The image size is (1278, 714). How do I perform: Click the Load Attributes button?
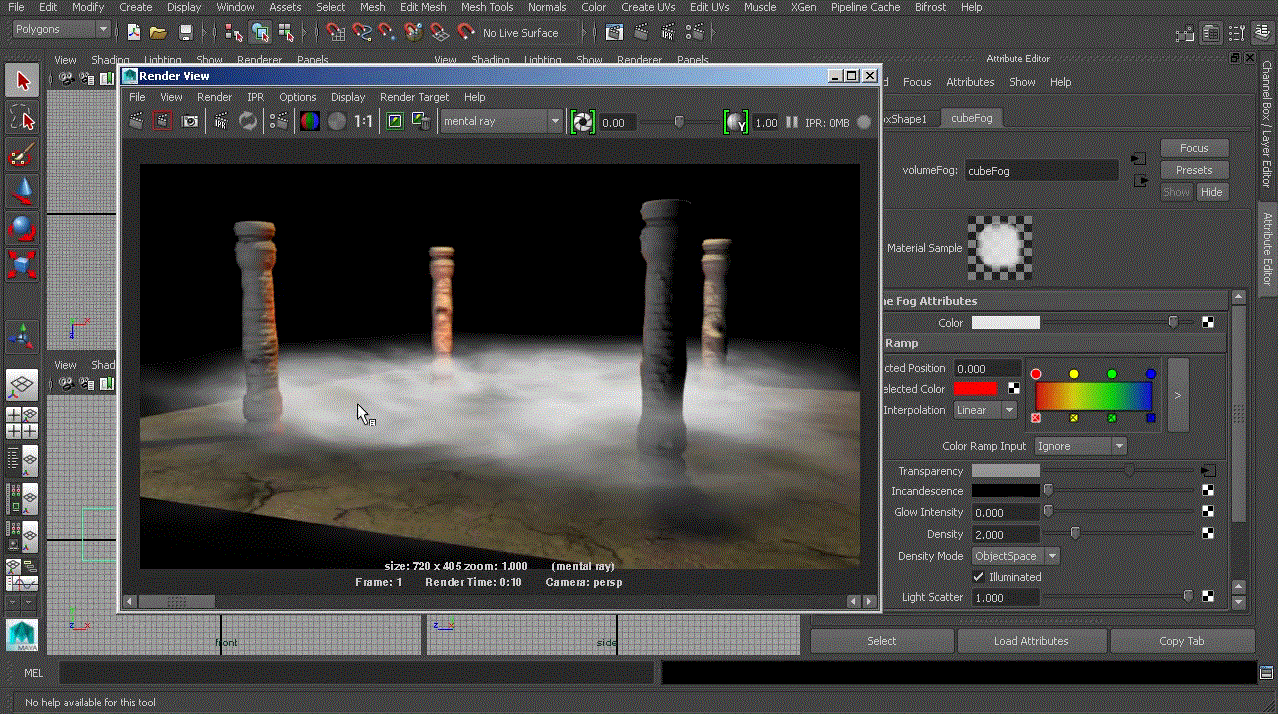pyautogui.click(x=1031, y=641)
